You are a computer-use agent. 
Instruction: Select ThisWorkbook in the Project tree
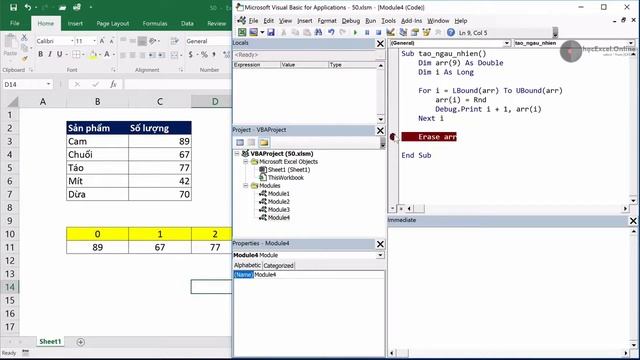coord(286,178)
